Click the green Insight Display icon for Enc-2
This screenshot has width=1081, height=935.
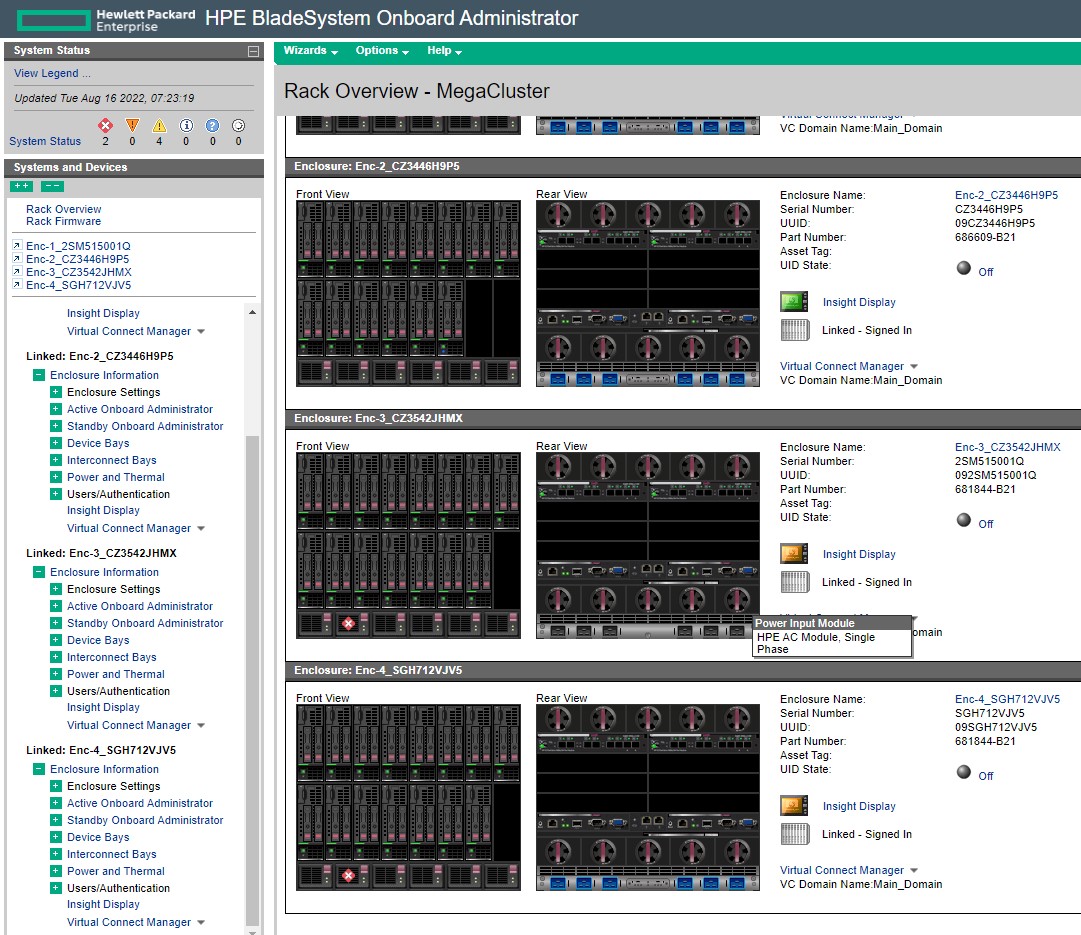794,301
